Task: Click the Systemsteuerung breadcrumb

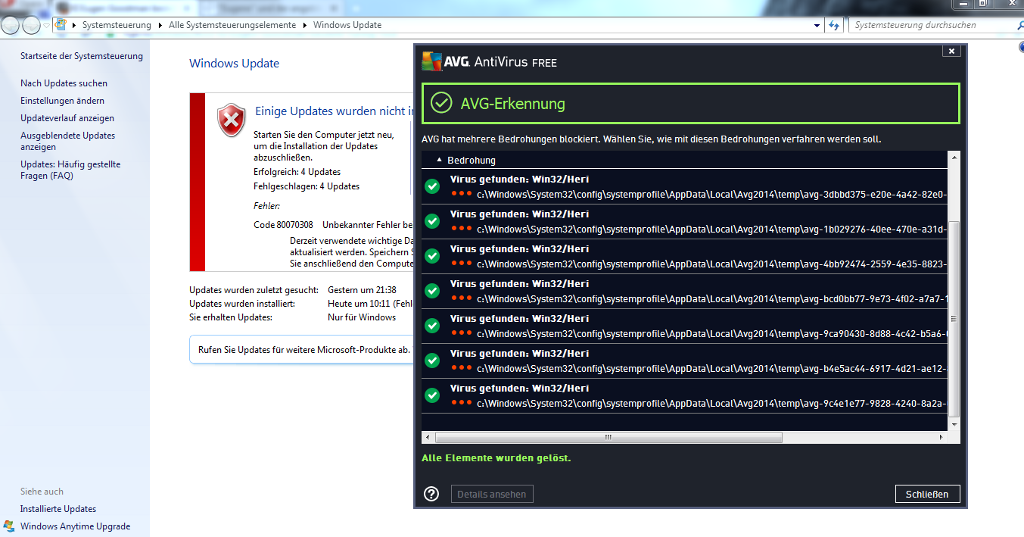Action: point(117,25)
